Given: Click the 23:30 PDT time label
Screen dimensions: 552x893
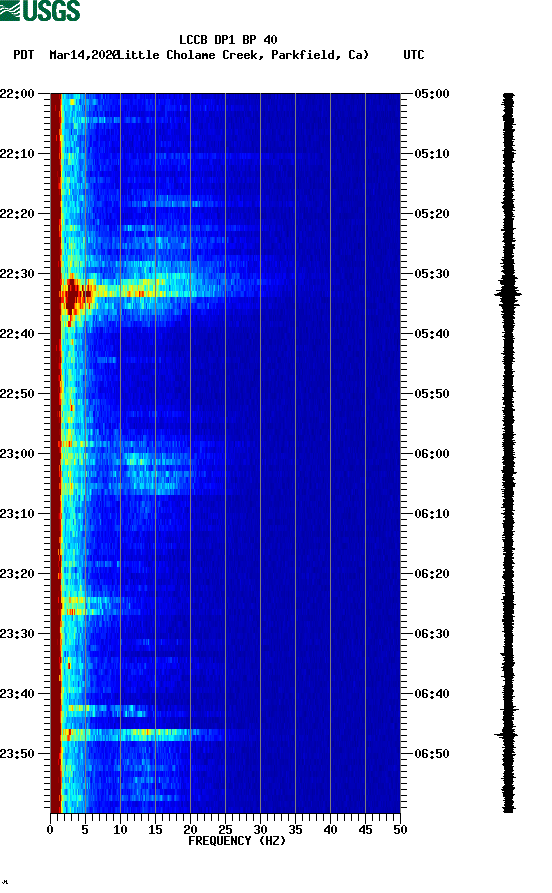Looking at the screenshot, I should pyautogui.click(x=17, y=634).
